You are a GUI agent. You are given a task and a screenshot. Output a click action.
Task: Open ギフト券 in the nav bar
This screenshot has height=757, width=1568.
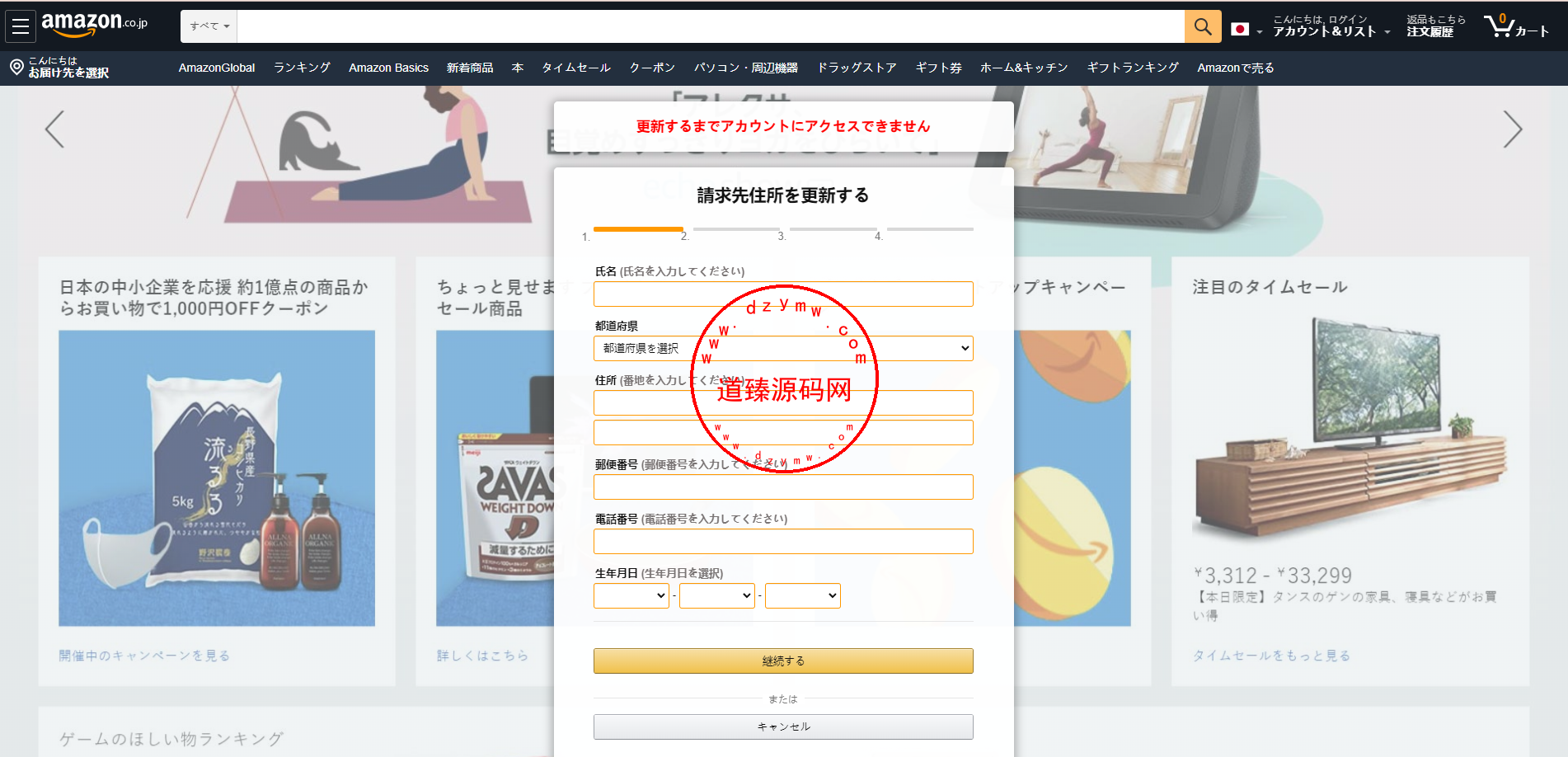pos(939,68)
